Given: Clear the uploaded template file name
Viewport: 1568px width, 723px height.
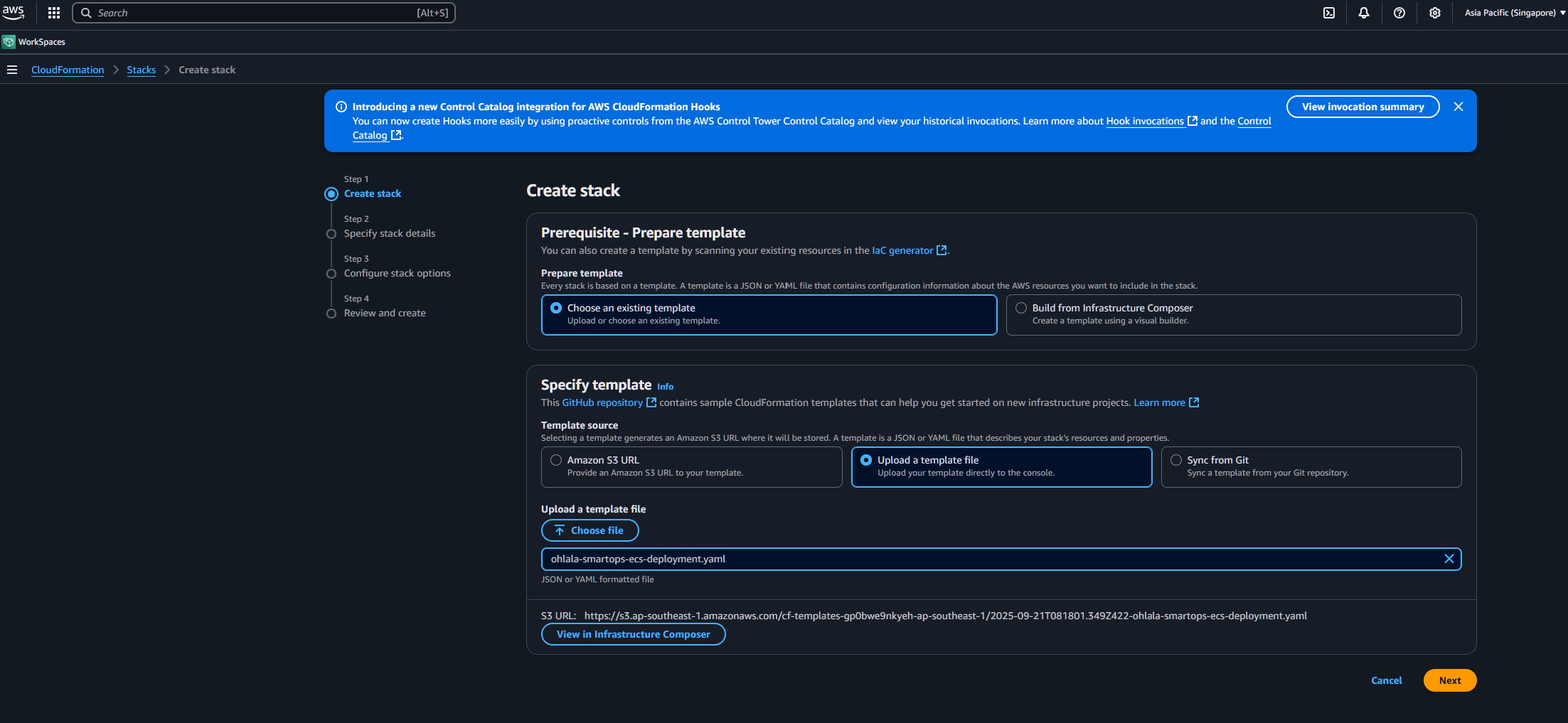Looking at the screenshot, I should tap(1449, 559).
